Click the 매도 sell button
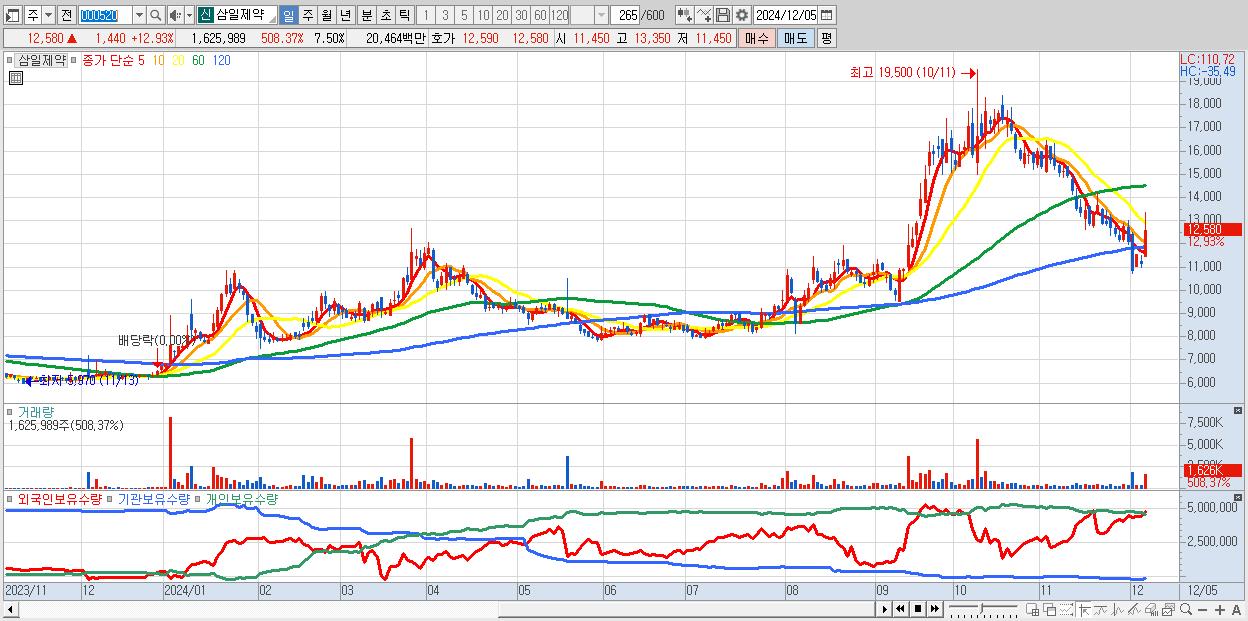Viewport: 1248px width, 621px height. [x=795, y=38]
